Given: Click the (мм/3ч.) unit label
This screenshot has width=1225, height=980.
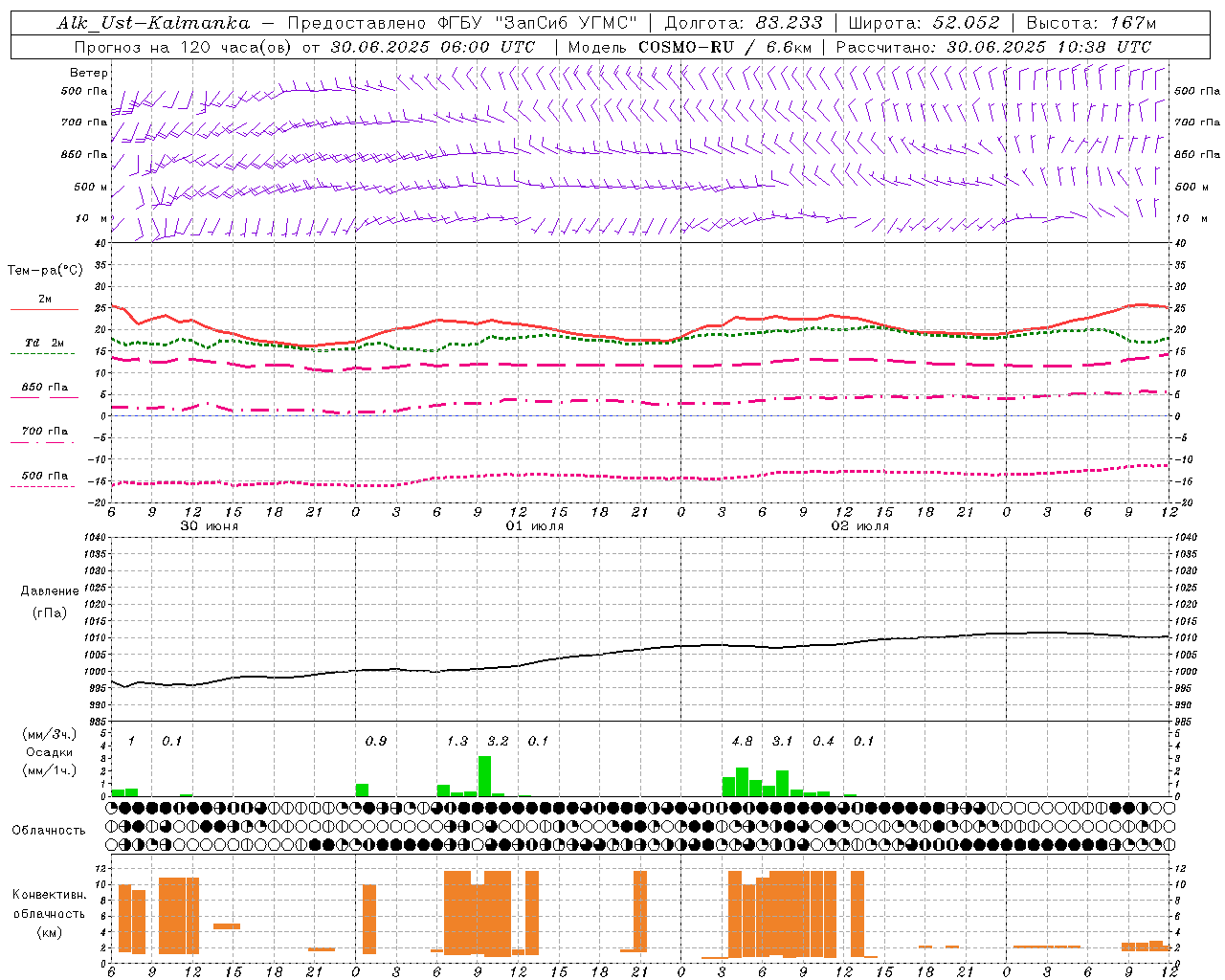Looking at the screenshot, I should pos(50,734).
